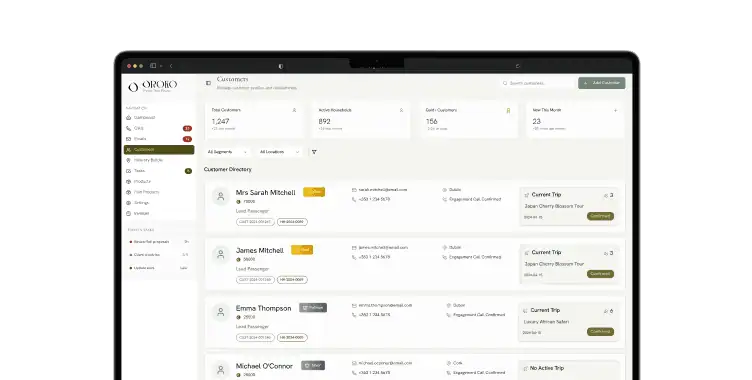752x380 pixels.
Task: Focus the Search customers field
Action: point(537,83)
